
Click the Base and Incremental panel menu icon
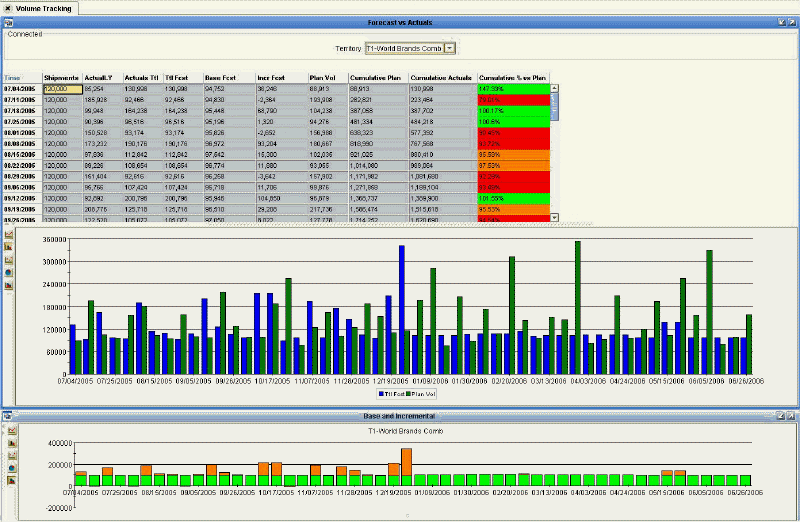8,416
